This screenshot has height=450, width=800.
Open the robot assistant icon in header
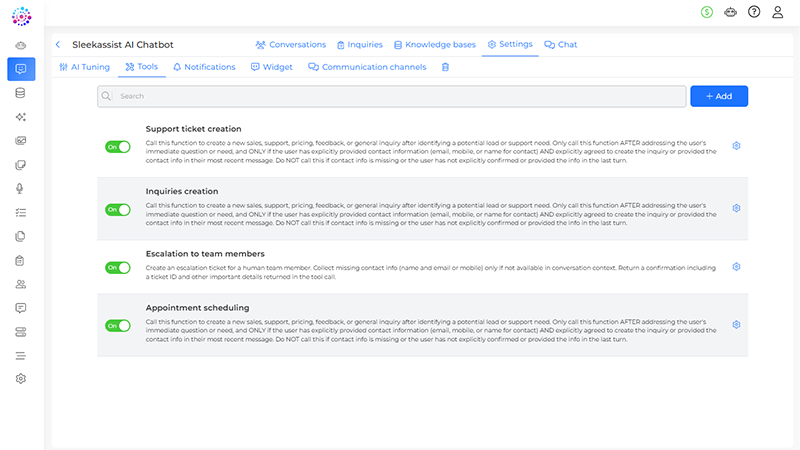(731, 12)
